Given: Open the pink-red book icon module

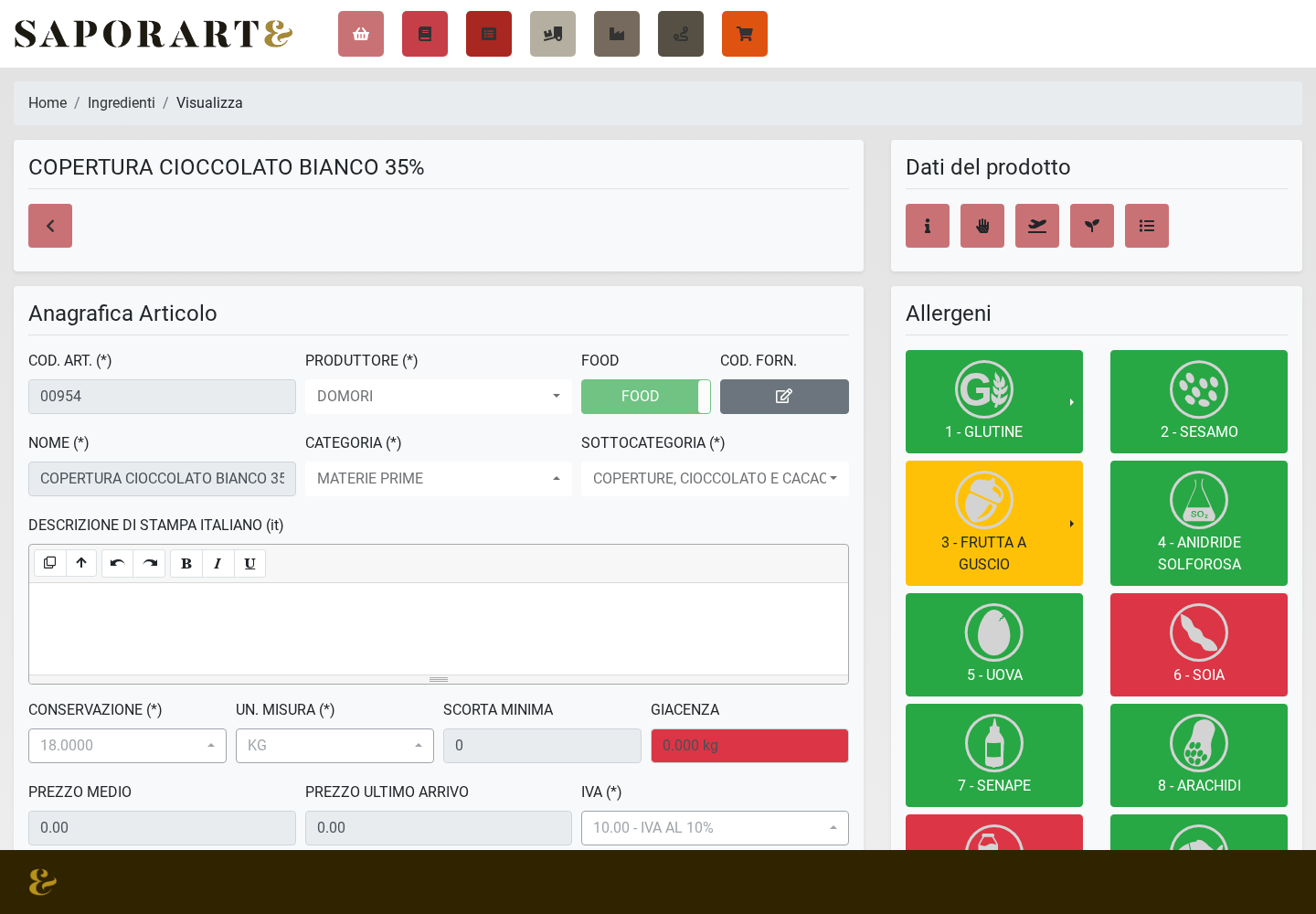Looking at the screenshot, I should (425, 34).
